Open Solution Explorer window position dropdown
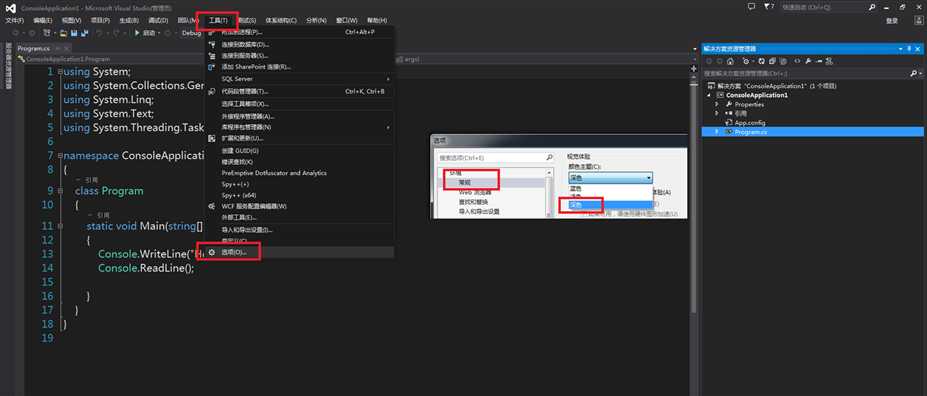This screenshot has height=396, width=927. (901, 48)
